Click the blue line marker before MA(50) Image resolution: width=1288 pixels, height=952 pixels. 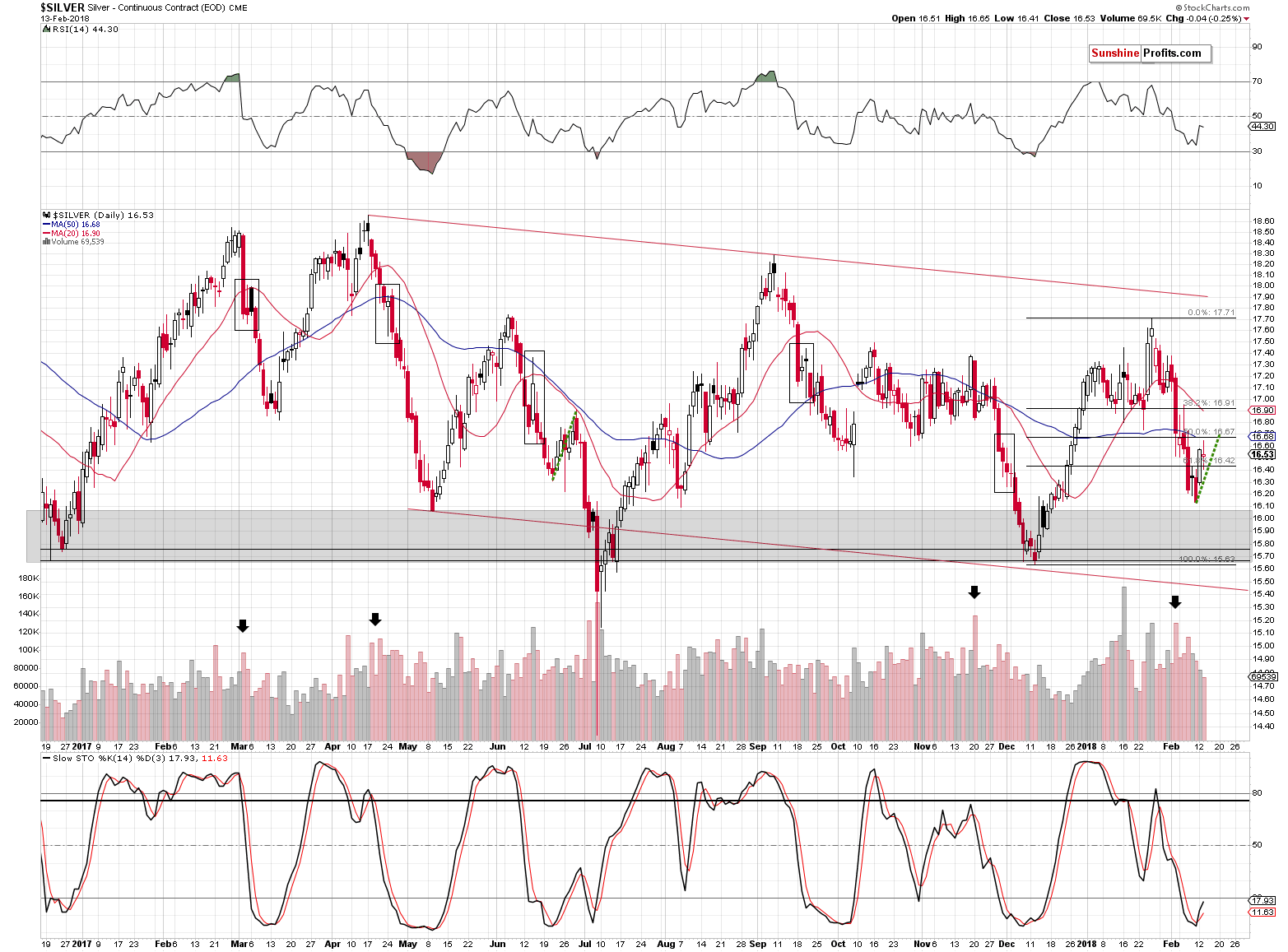tap(46, 225)
